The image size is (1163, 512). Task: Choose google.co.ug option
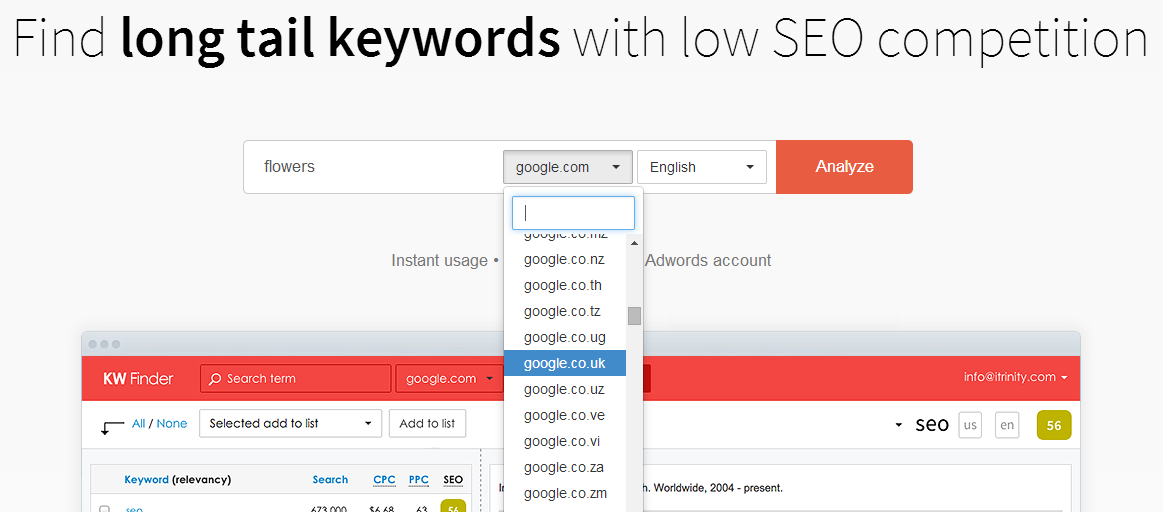564,338
